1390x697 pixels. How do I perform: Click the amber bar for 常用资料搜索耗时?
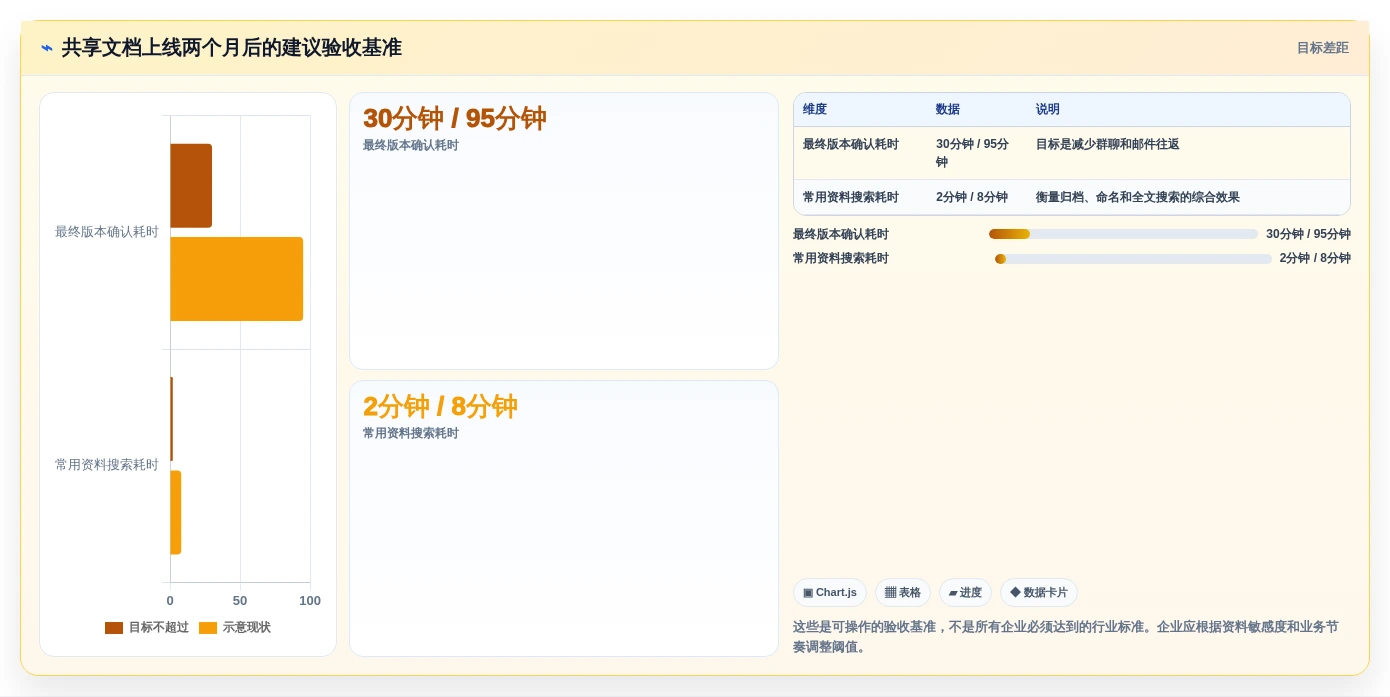[x=175, y=512]
